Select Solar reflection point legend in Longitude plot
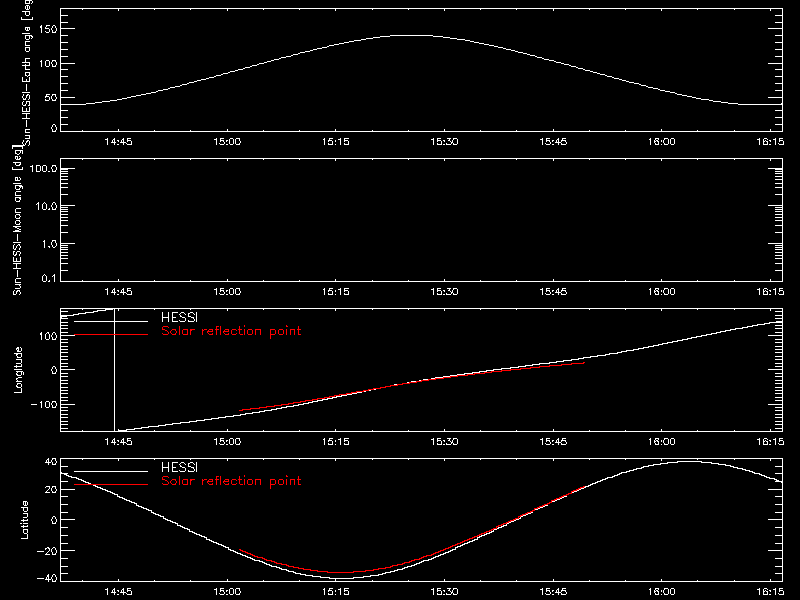 (x=231, y=331)
